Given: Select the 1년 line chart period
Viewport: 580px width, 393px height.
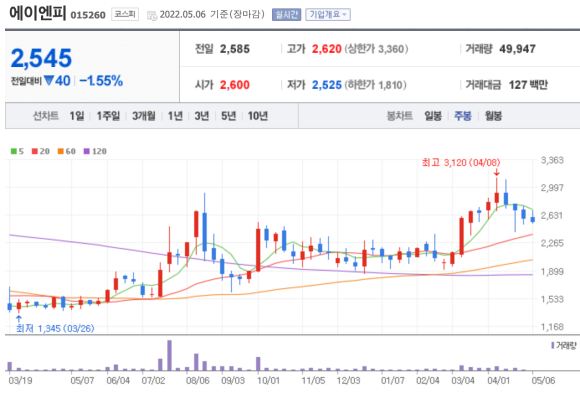Looking at the screenshot, I should [x=175, y=116].
